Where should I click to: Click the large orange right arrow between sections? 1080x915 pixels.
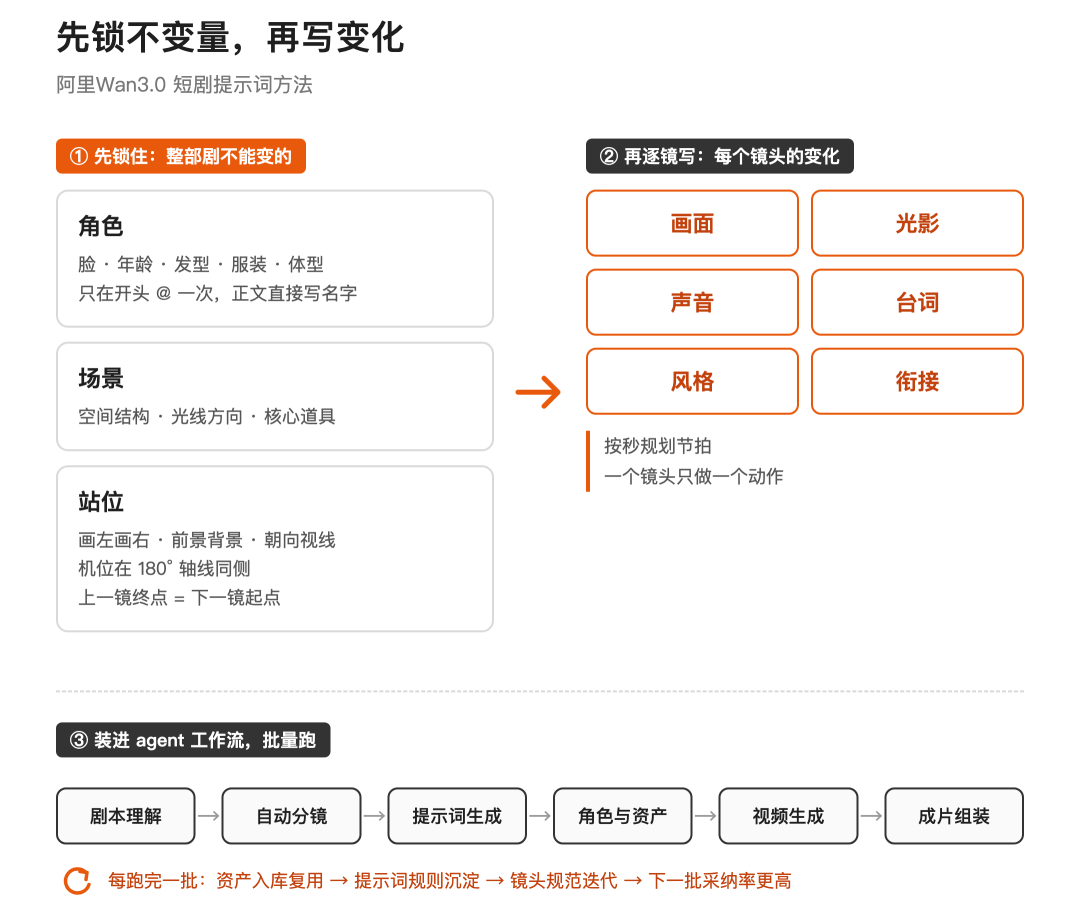pyautogui.click(x=538, y=392)
